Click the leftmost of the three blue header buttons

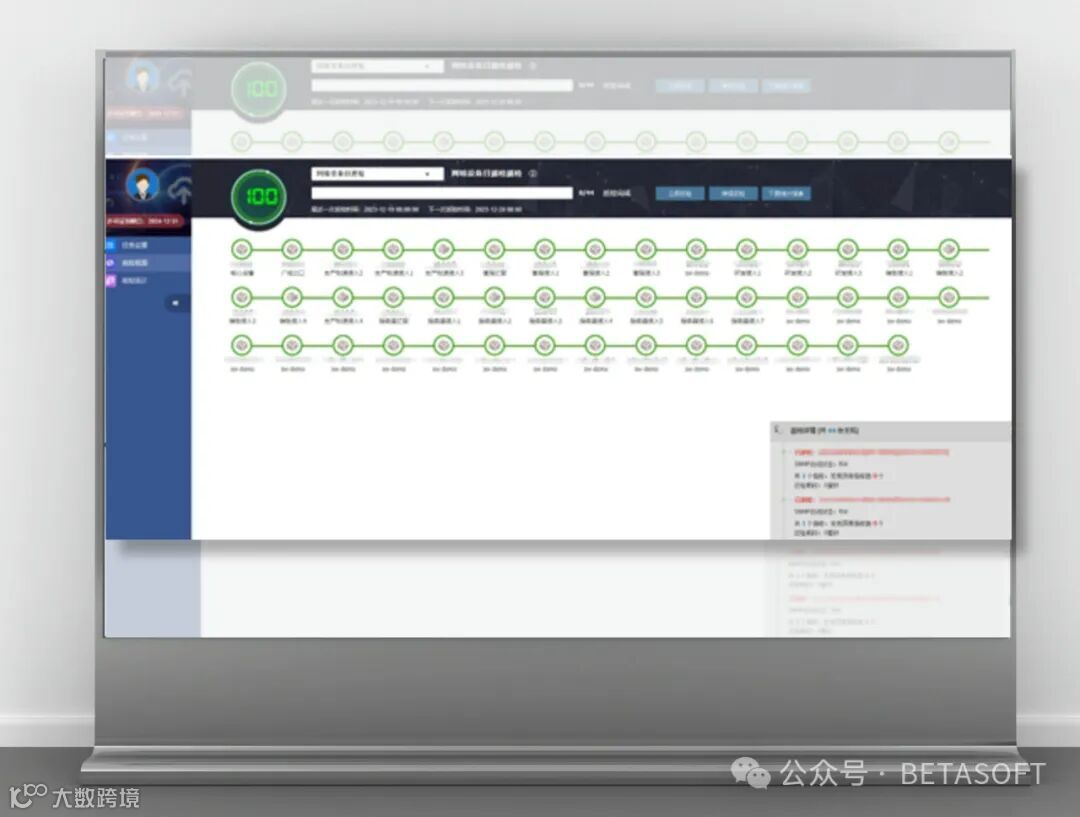(x=680, y=194)
